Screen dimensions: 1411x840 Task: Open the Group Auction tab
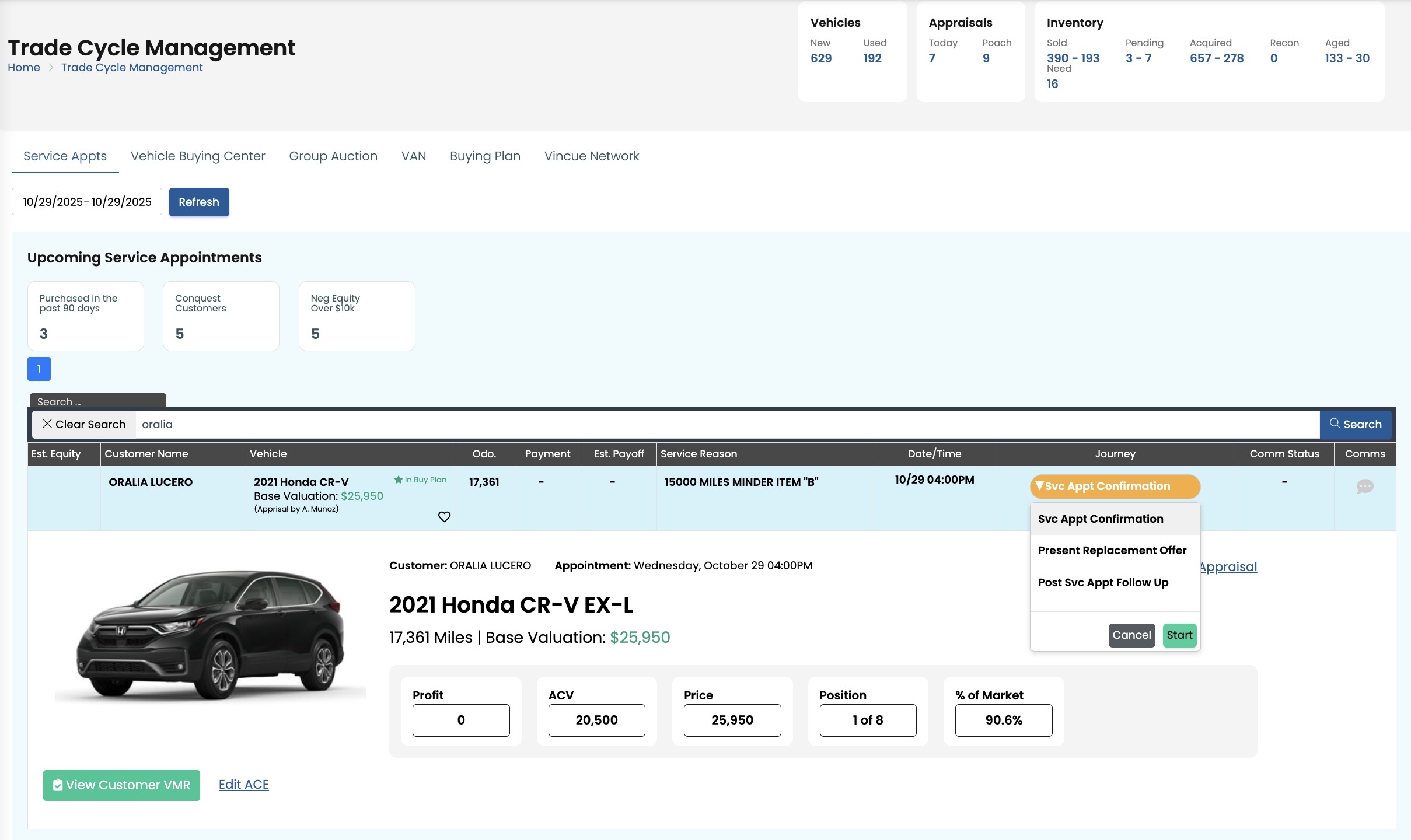coord(333,156)
